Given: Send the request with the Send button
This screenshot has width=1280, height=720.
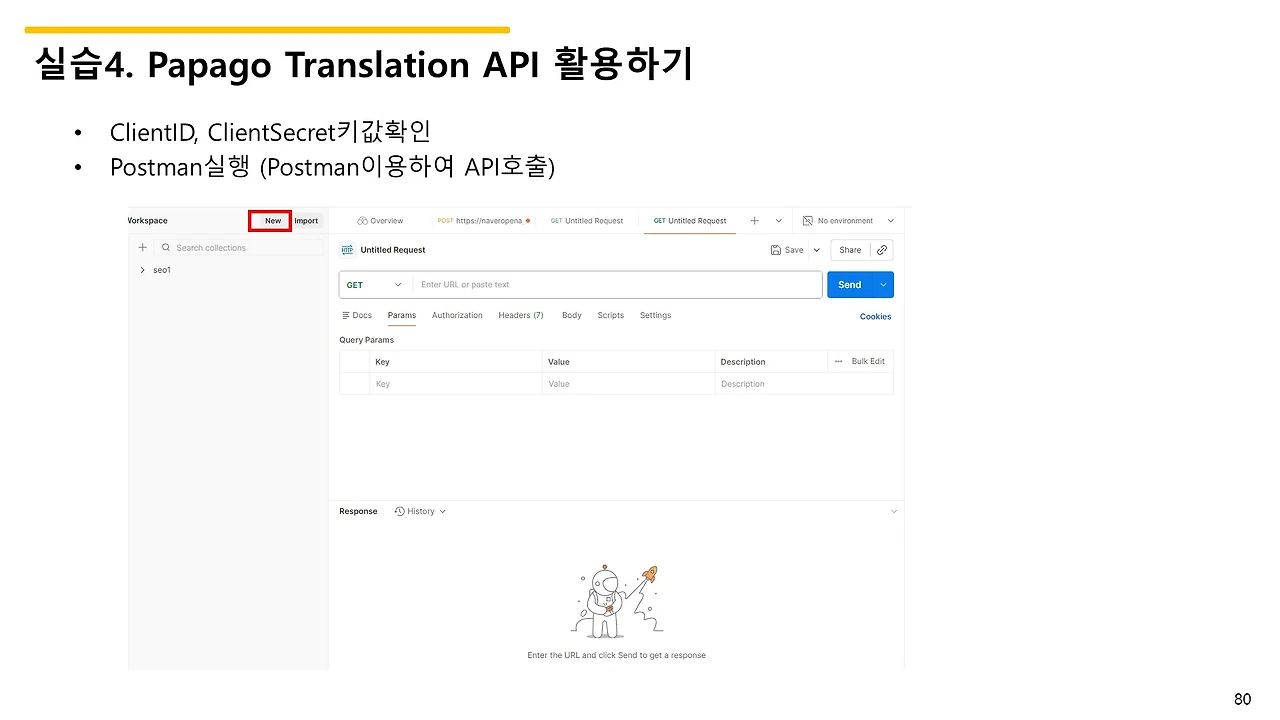Looking at the screenshot, I should 850,285.
